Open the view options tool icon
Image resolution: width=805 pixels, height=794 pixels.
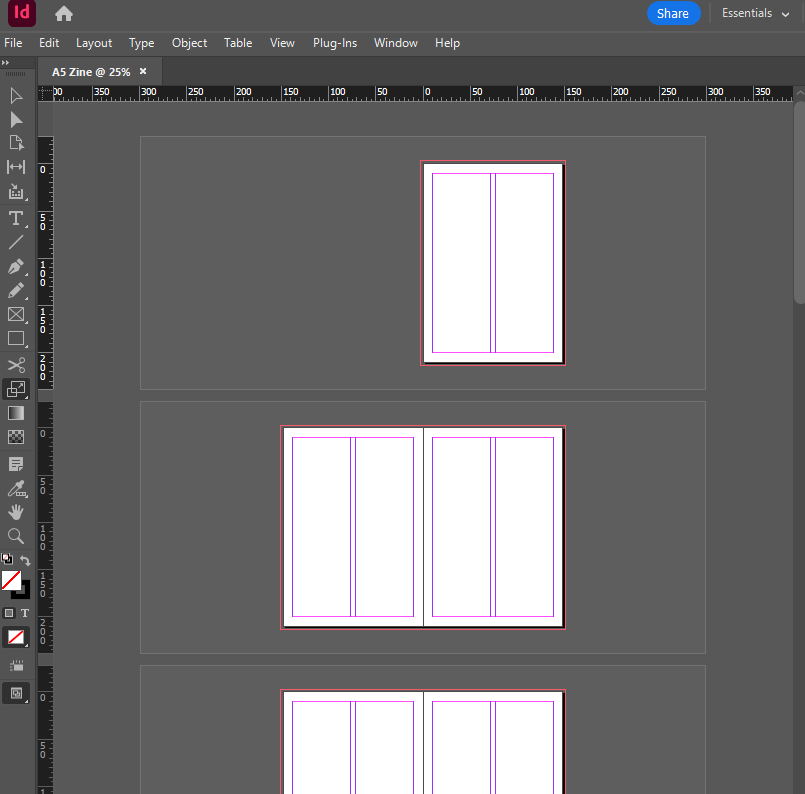[16, 666]
